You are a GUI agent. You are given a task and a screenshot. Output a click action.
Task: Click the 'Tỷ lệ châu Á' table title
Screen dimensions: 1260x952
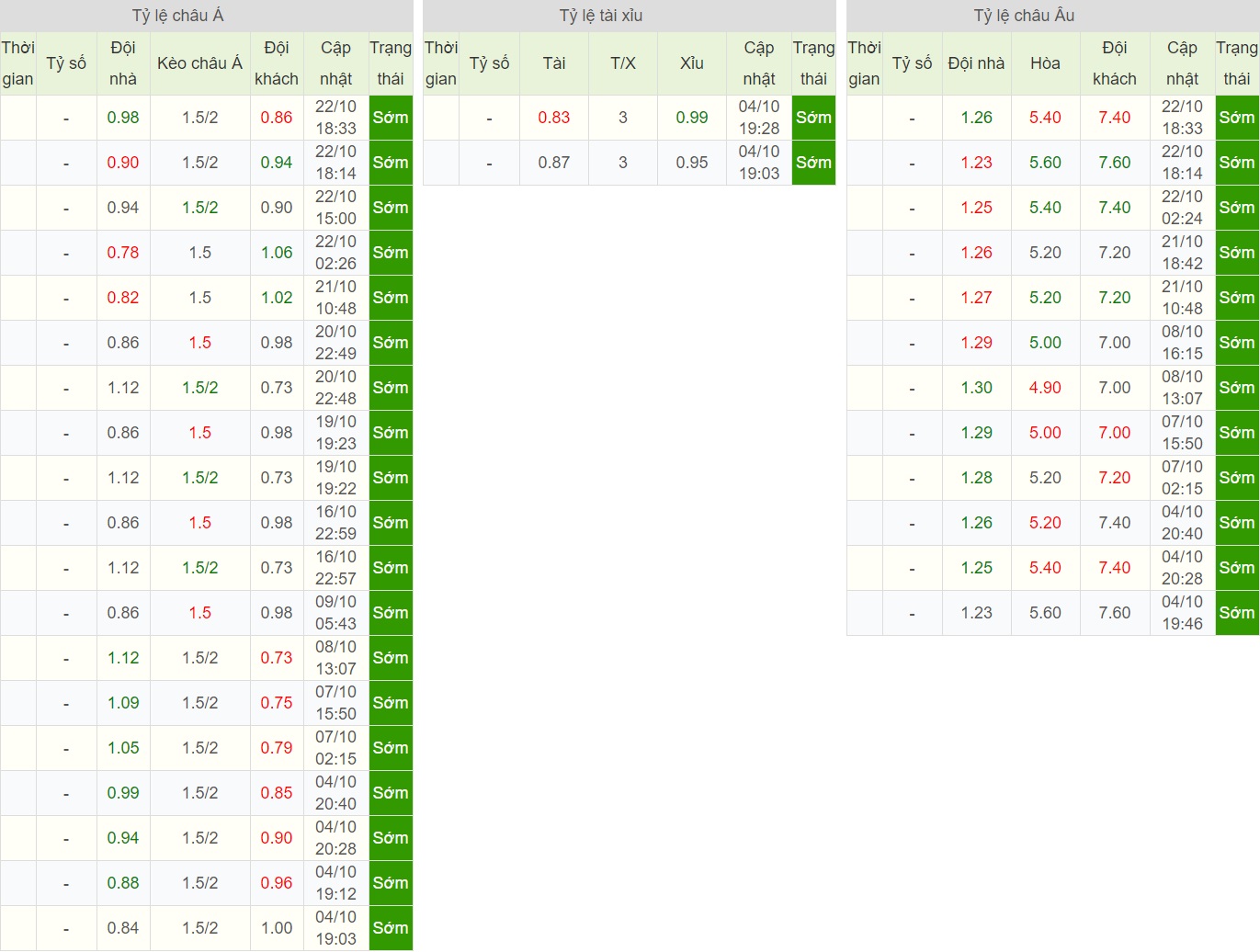point(178,16)
